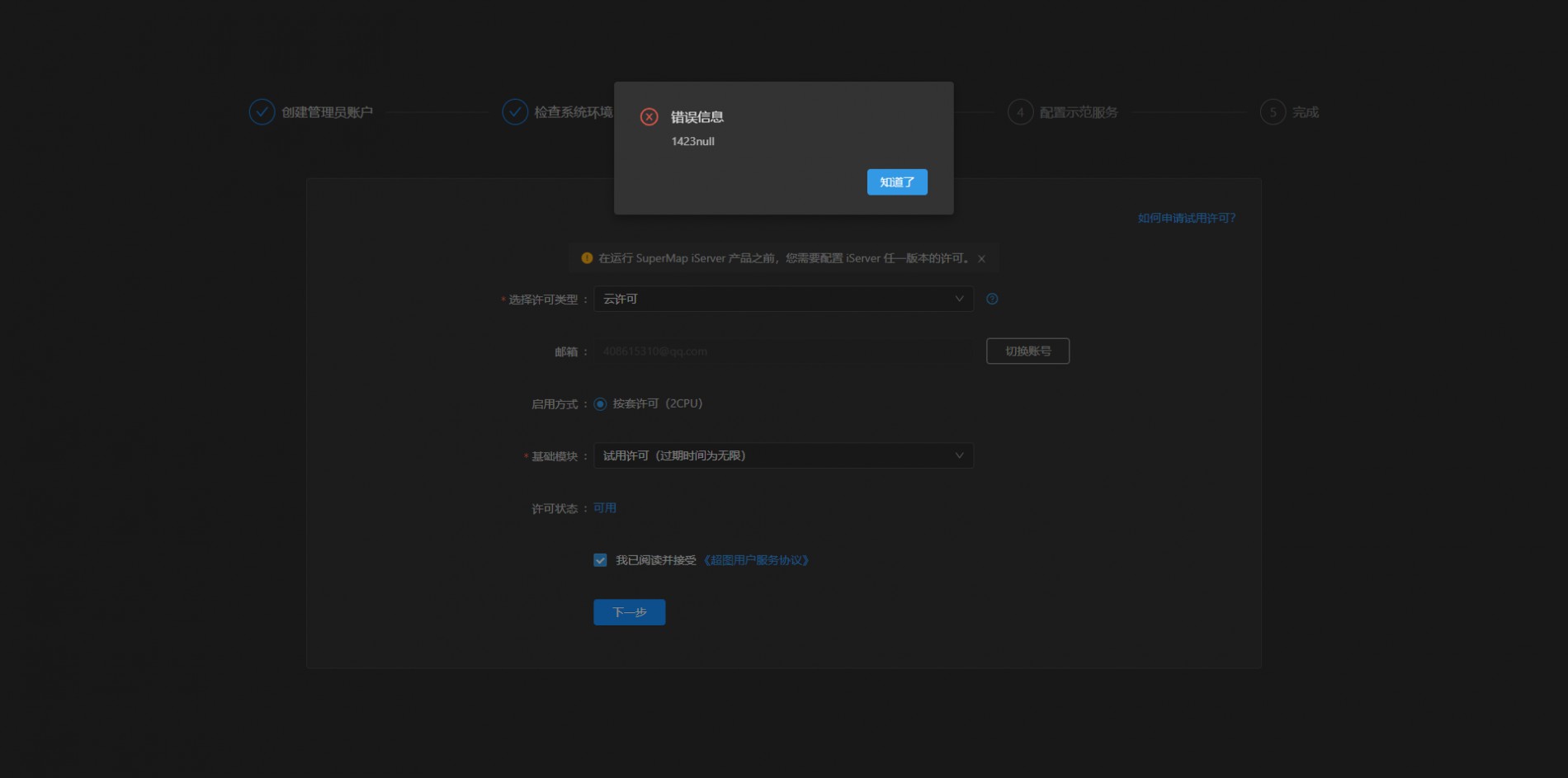Click the checkmark icon for 检查系统环境 step
This screenshot has width=1568, height=778.
pos(515,111)
